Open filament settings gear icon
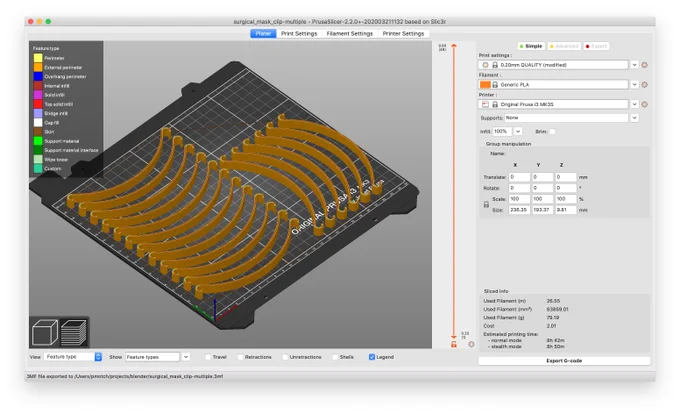Screen dimensions: 680x414 (645, 85)
